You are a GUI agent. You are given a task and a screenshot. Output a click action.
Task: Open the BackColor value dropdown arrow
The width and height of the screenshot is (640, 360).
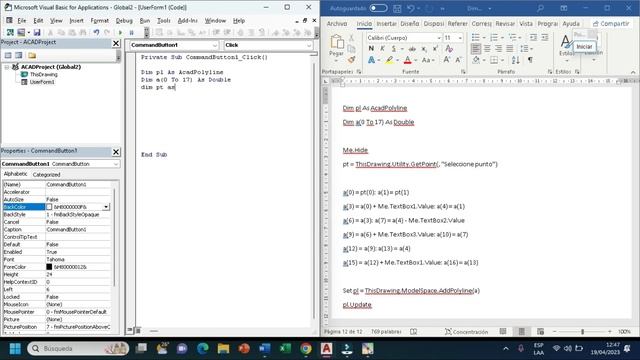click(106, 207)
